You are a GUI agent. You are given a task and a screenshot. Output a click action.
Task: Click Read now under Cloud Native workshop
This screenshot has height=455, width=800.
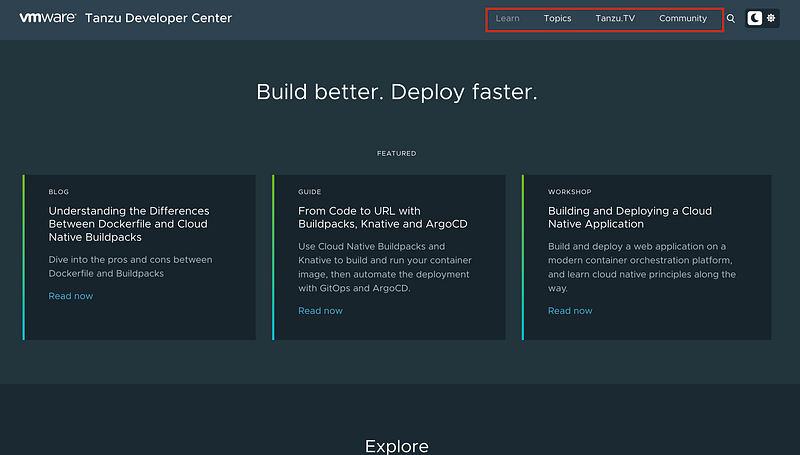pyautogui.click(x=570, y=311)
